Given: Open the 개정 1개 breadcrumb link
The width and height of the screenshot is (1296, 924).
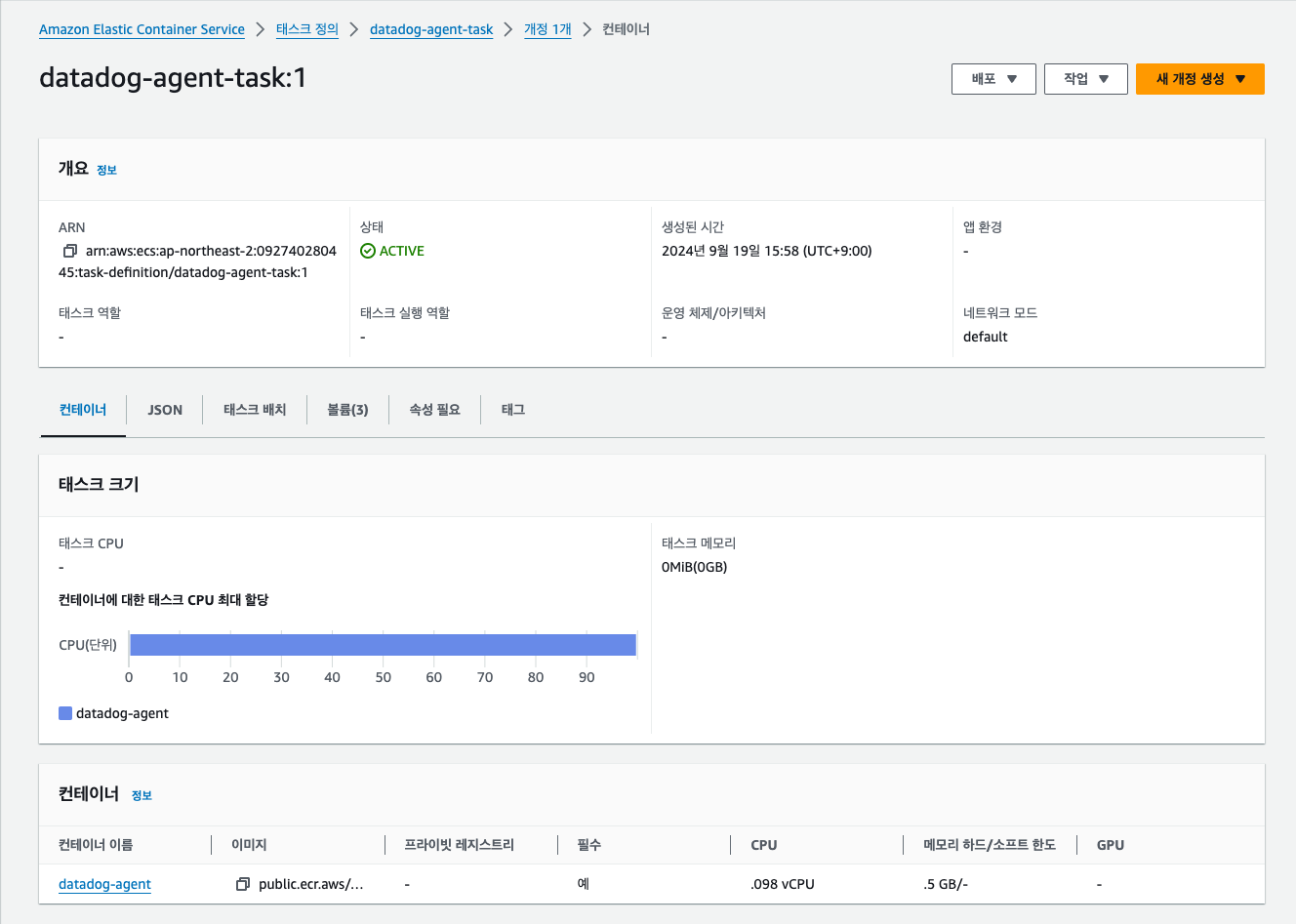Looking at the screenshot, I should pos(547,29).
